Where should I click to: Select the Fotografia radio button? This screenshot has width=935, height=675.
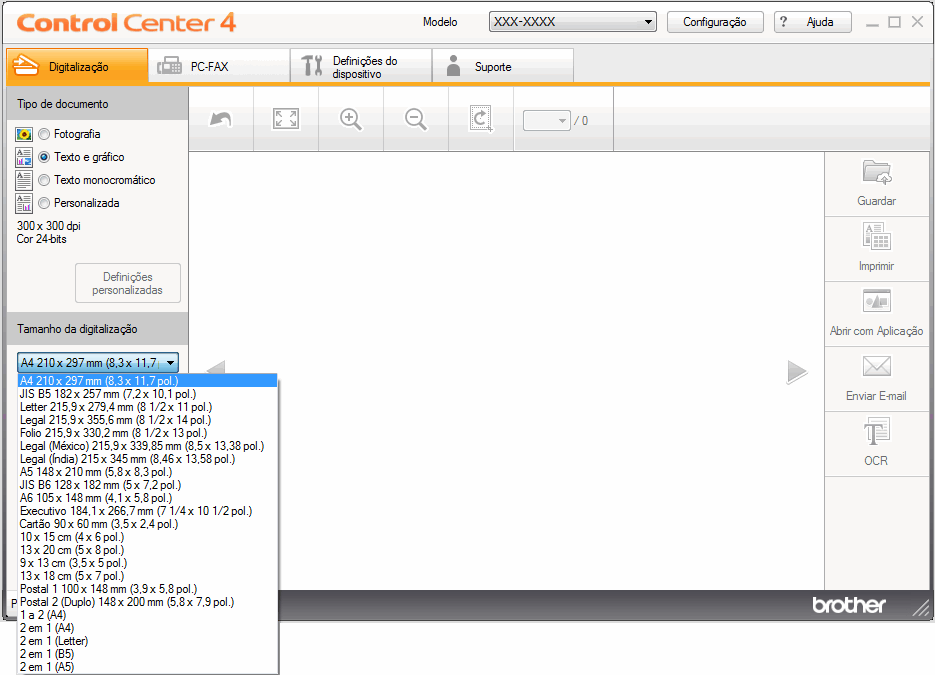pyautogui.click(x=44, y=134)
